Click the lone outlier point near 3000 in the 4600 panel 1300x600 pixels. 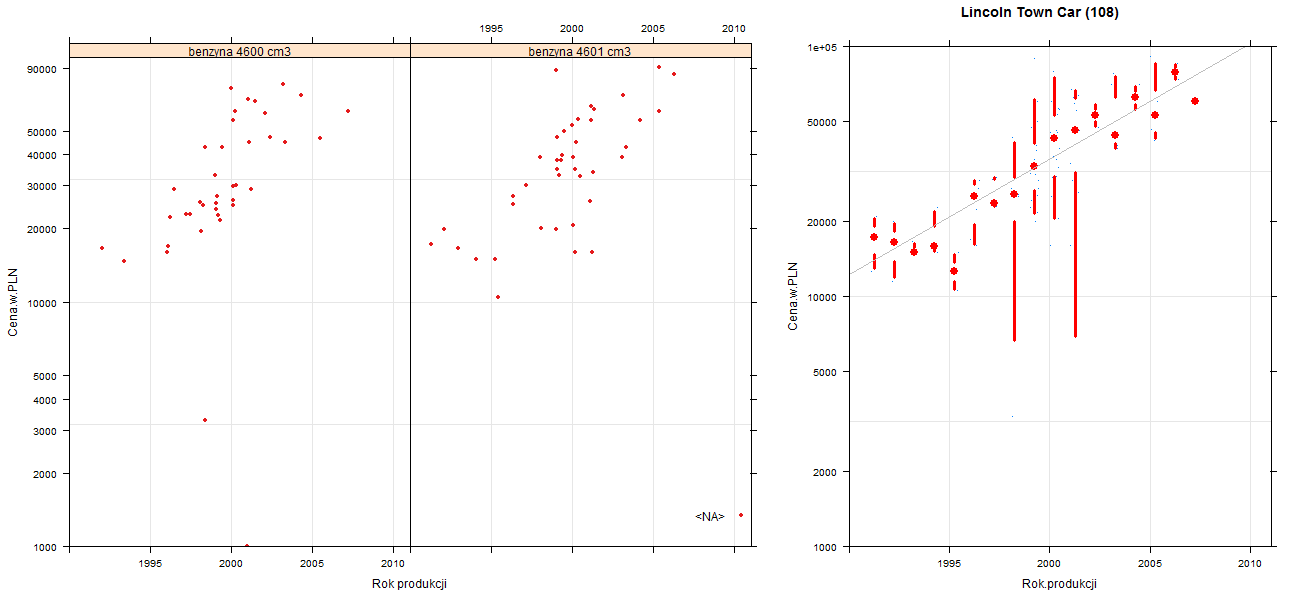(205, 420)
